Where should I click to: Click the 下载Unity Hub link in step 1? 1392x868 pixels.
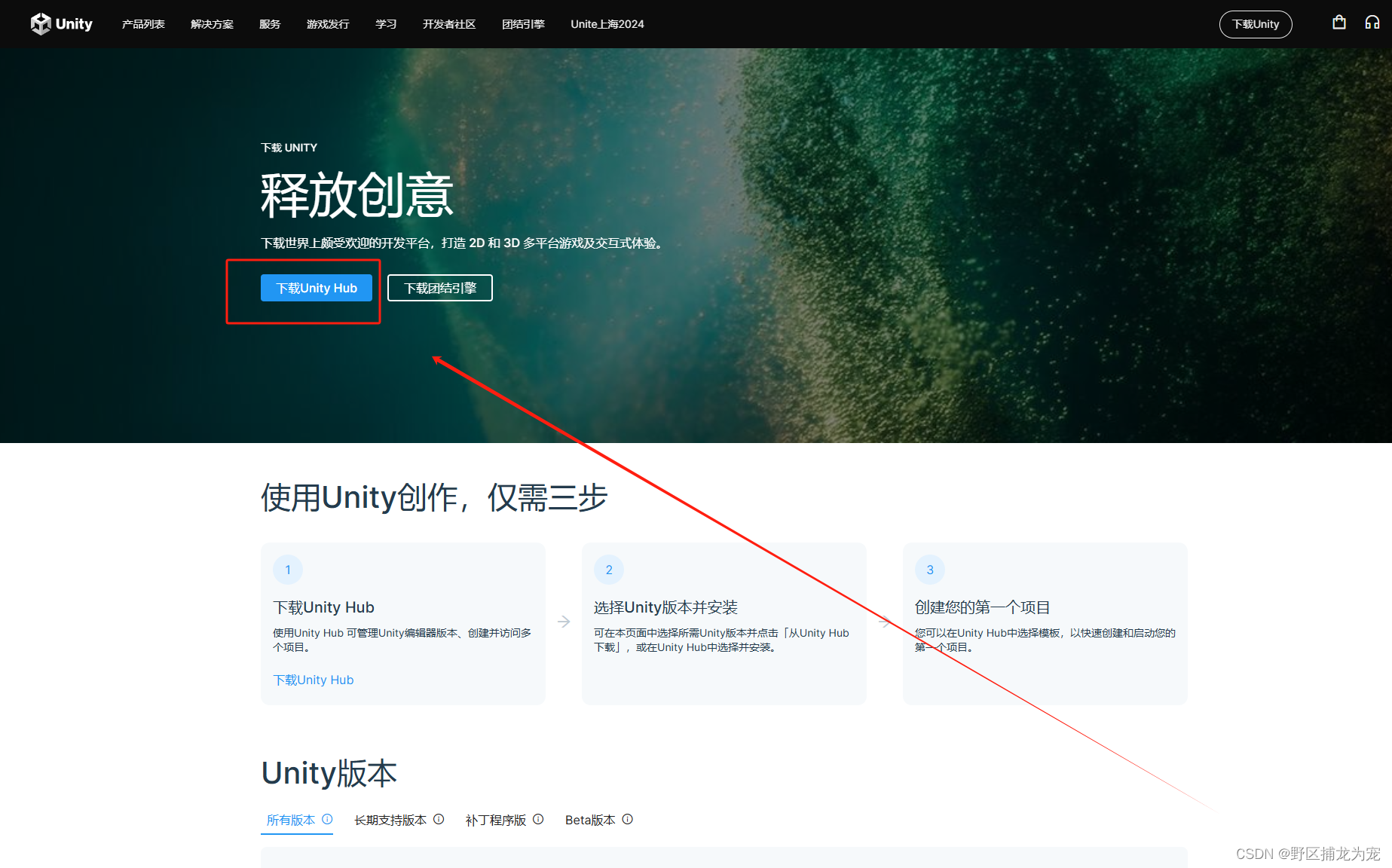[314, 680]
